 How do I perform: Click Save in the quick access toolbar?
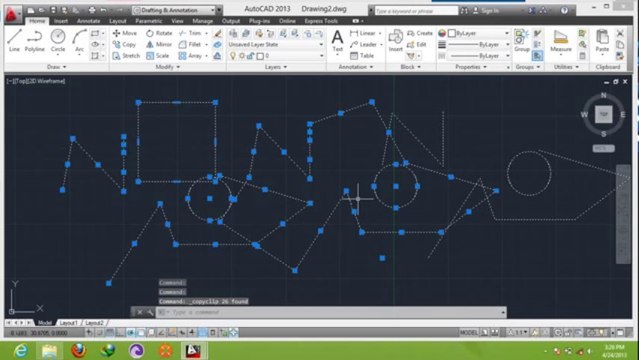coord(54,10)
